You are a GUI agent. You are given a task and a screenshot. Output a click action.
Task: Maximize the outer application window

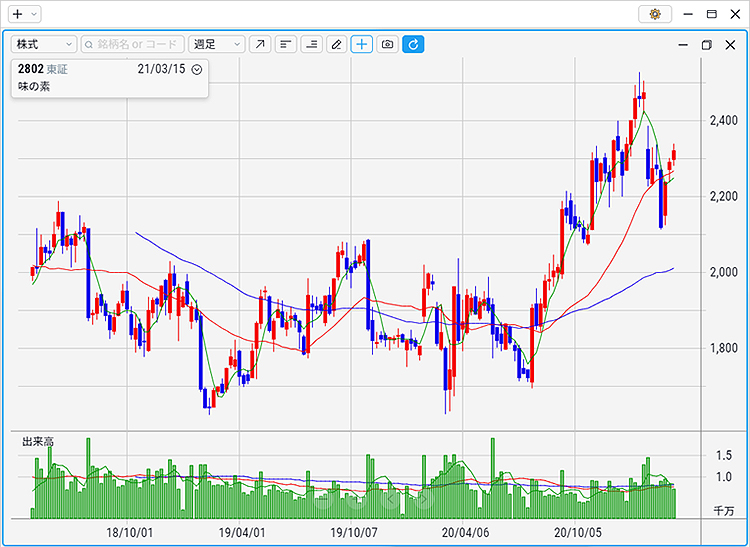[x=712, y=14]
